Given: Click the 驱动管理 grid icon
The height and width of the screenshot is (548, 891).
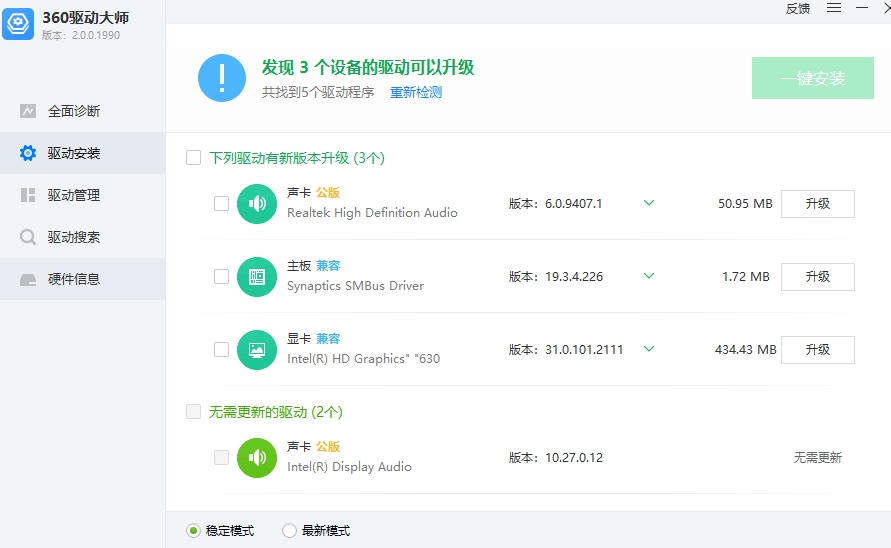Looking at the screenshot, I should coord(28,195).
